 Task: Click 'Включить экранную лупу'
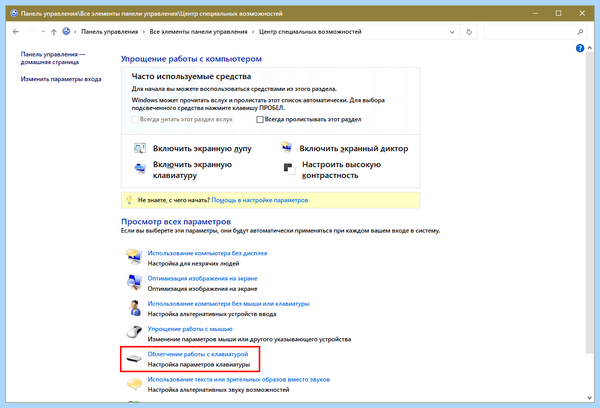click(x=202, y=149)
